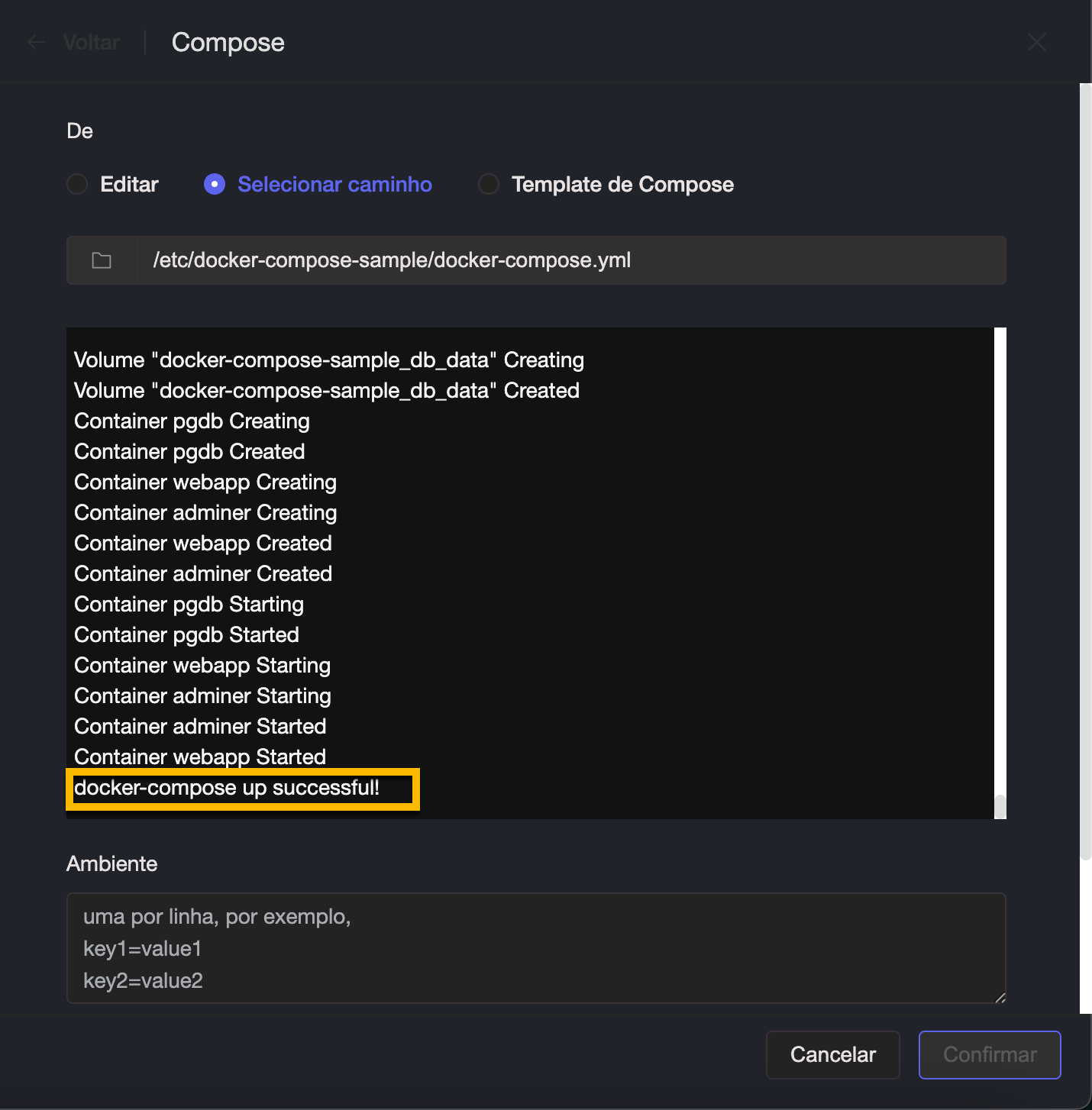Select Template de Compose option
This screenshot has height=1110, width=1092.
click(488, 184)
